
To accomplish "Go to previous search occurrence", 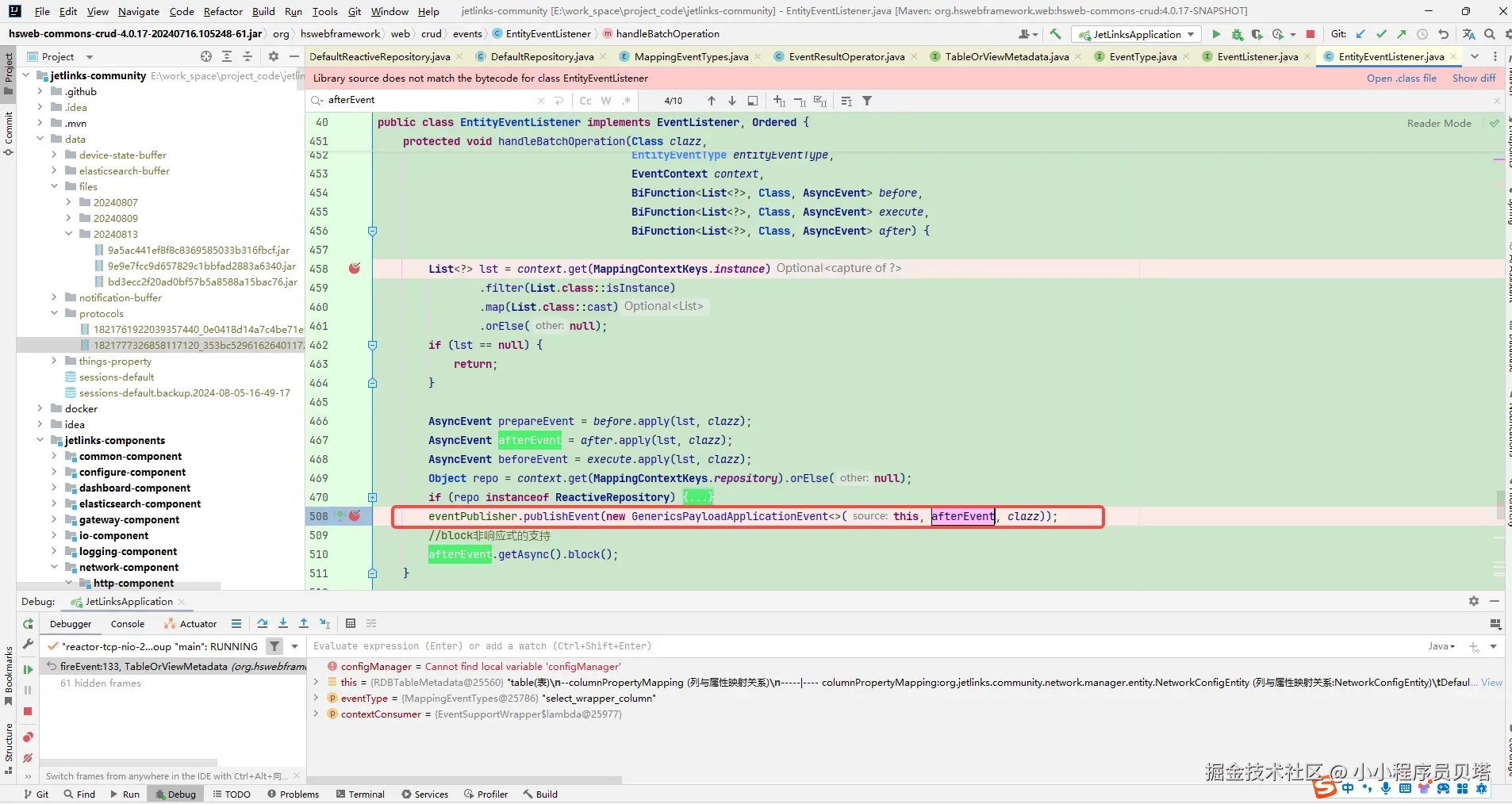I will pos(711,101).
